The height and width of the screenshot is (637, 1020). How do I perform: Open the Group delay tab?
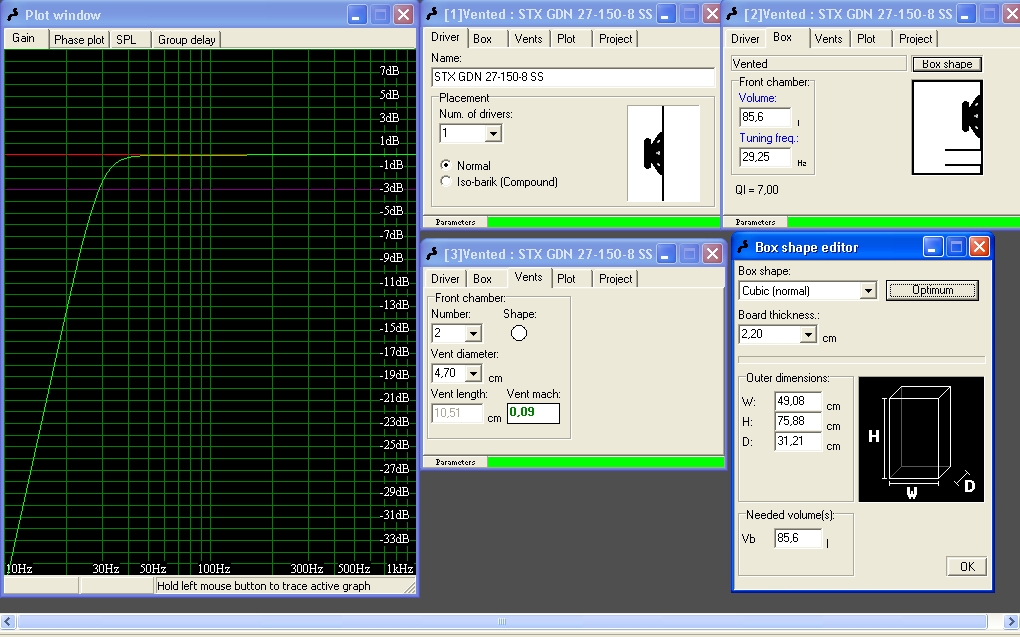186,40
